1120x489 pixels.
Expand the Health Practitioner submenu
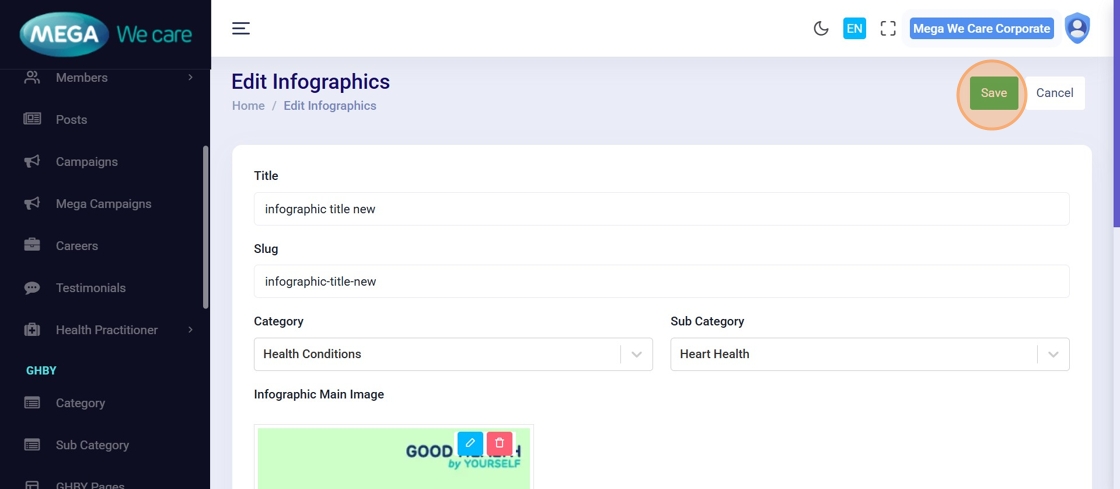click(190, 330)
